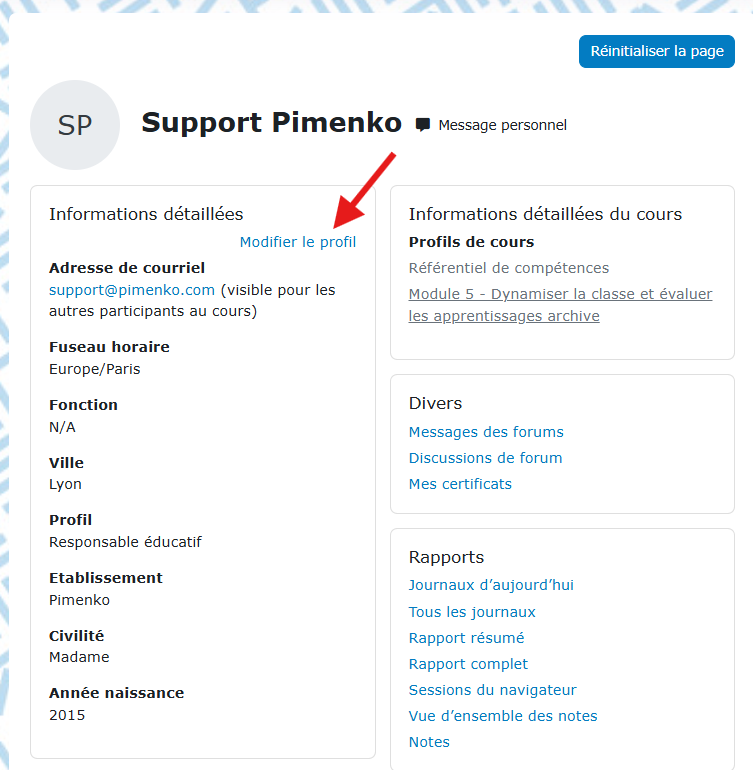Open the Message personnel link
The image size is (753, 770).
click(x=502, y=125)
